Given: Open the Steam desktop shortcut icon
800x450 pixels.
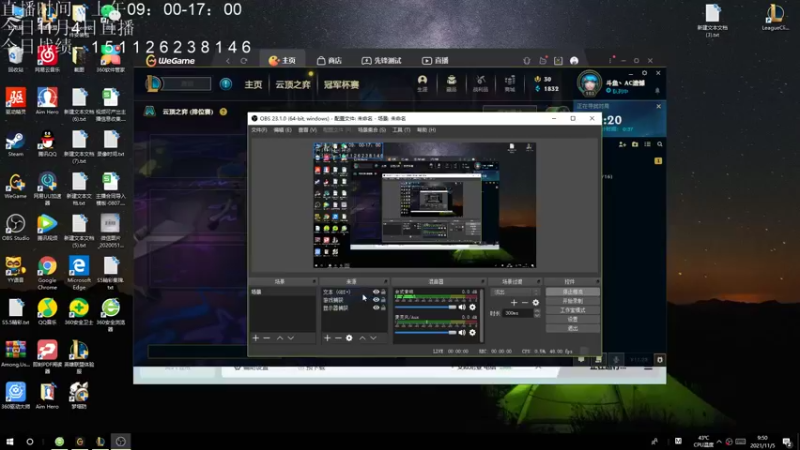Looking at the screenshot, I should tap(15, 144).
